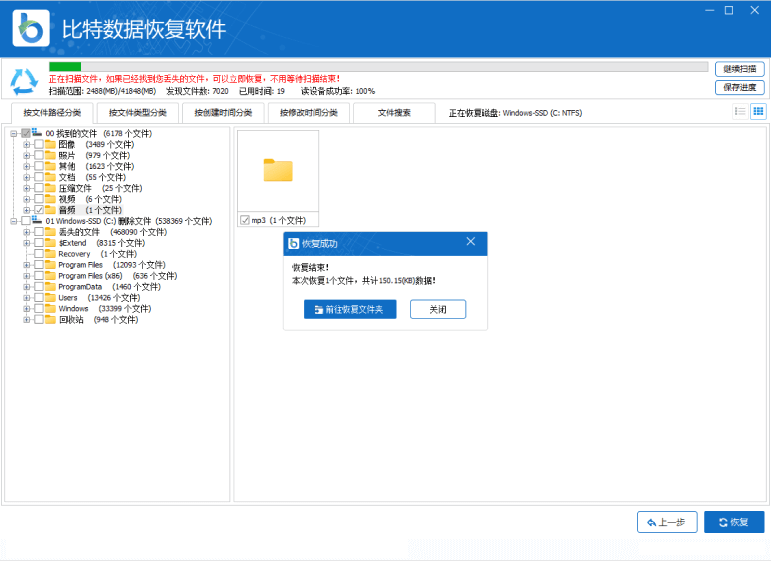772x561 pixels.
Task: Click drive icon of 01 Windows-SSD (C:)
Action: pyautogui.click(x=37, y=220)
